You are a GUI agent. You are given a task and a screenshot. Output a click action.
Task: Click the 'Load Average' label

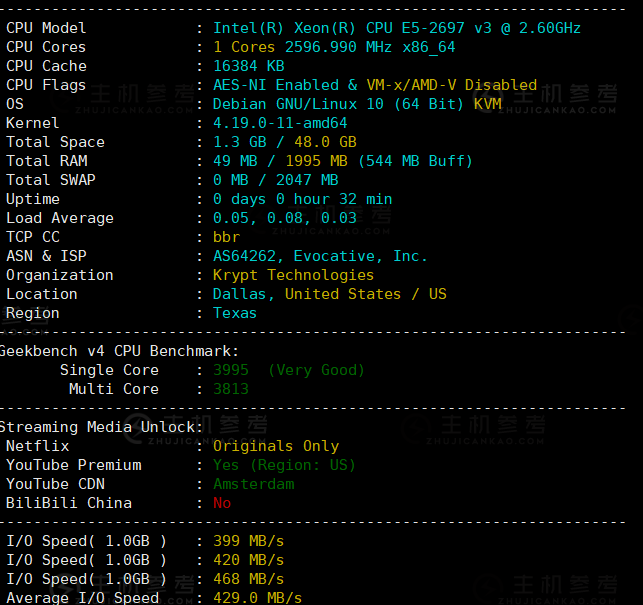coord(60,218)
